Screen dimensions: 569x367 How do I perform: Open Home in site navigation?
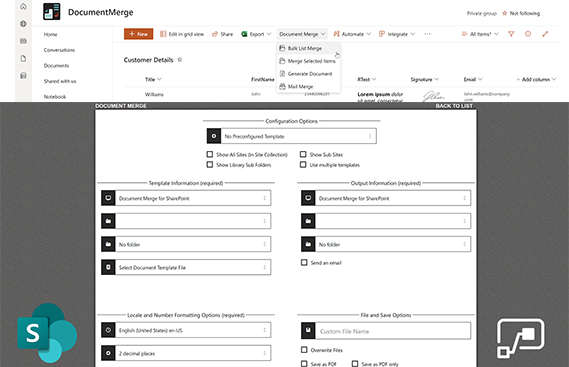(x=50, y=34)
